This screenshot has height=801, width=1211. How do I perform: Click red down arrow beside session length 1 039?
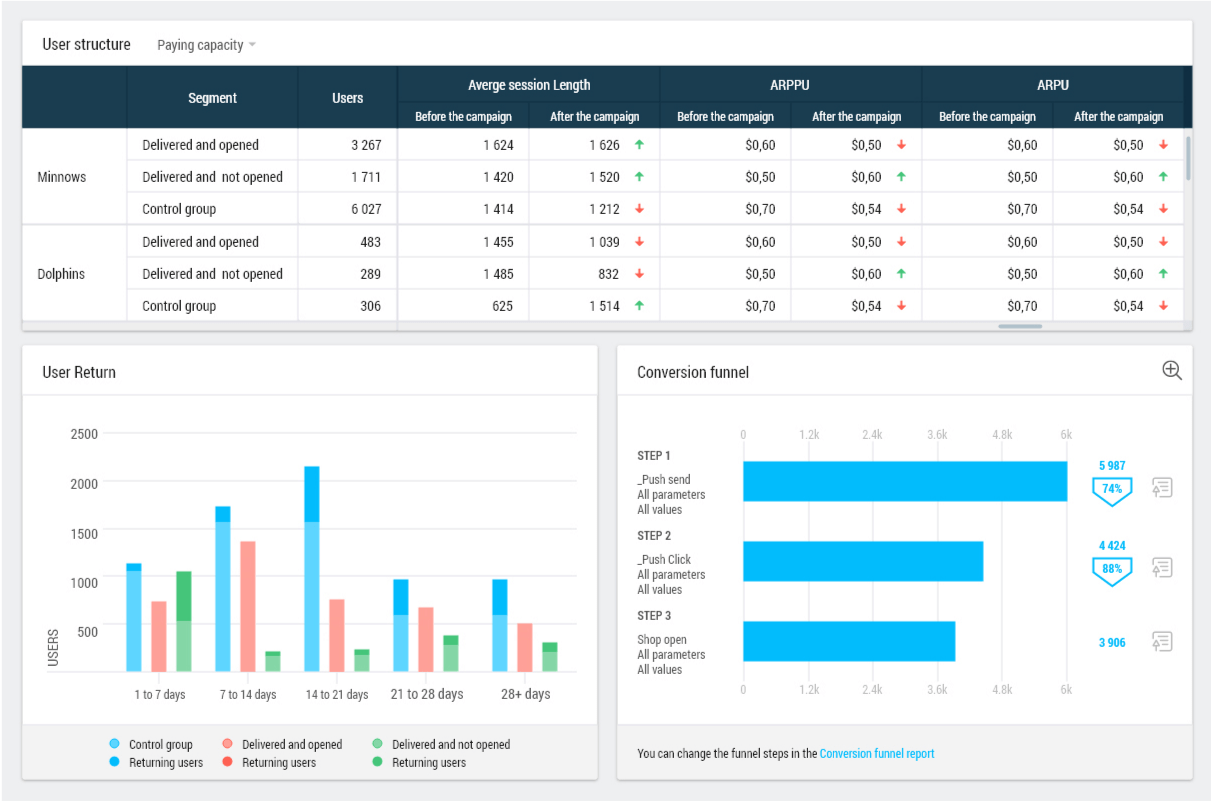click(x=639, y=242)
